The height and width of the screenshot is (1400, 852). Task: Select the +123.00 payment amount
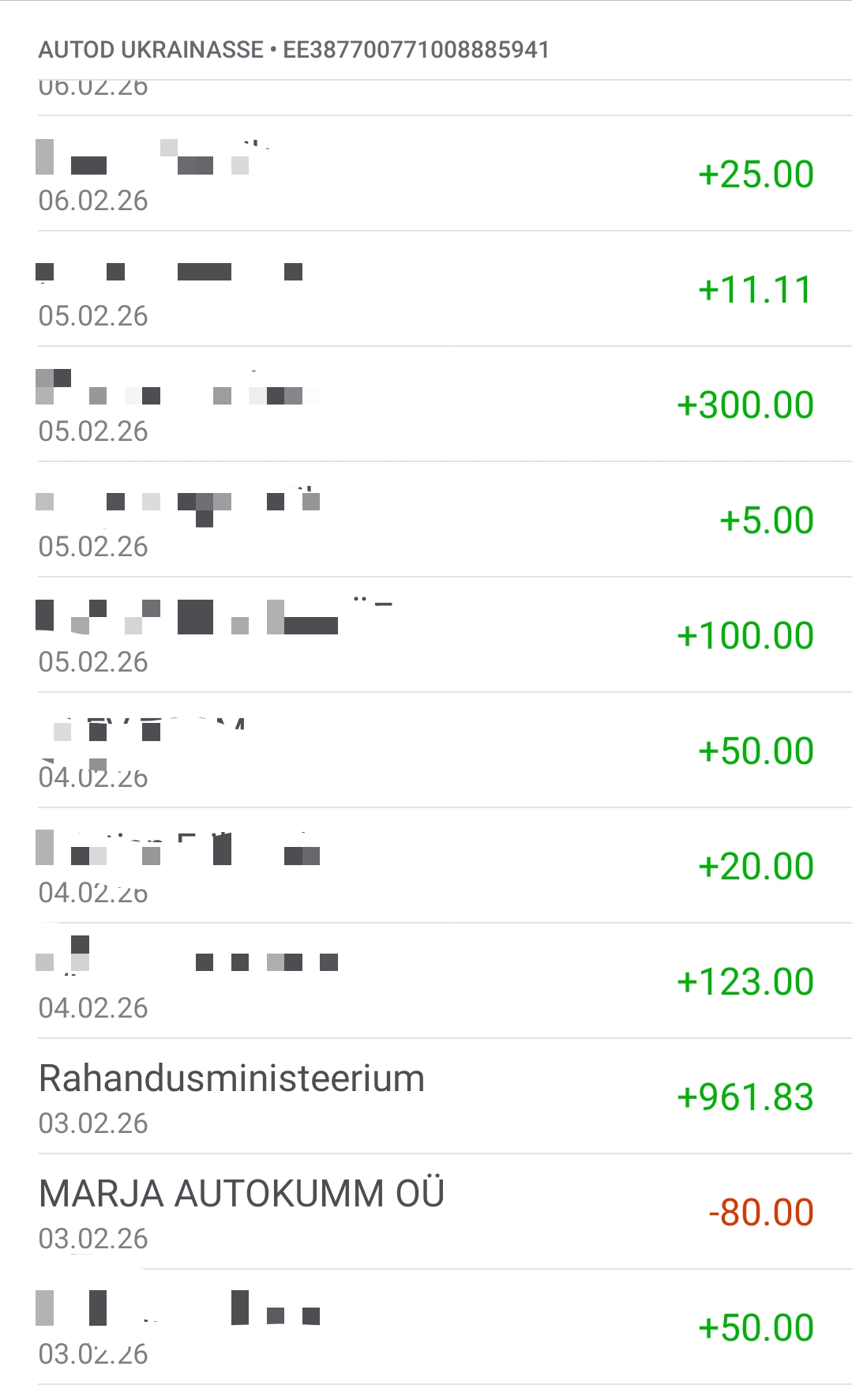745,982
